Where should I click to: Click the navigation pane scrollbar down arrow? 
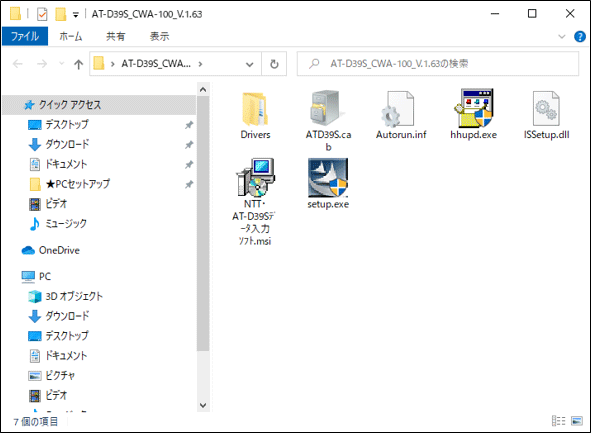pyautogui.click(x=203, y=405)
